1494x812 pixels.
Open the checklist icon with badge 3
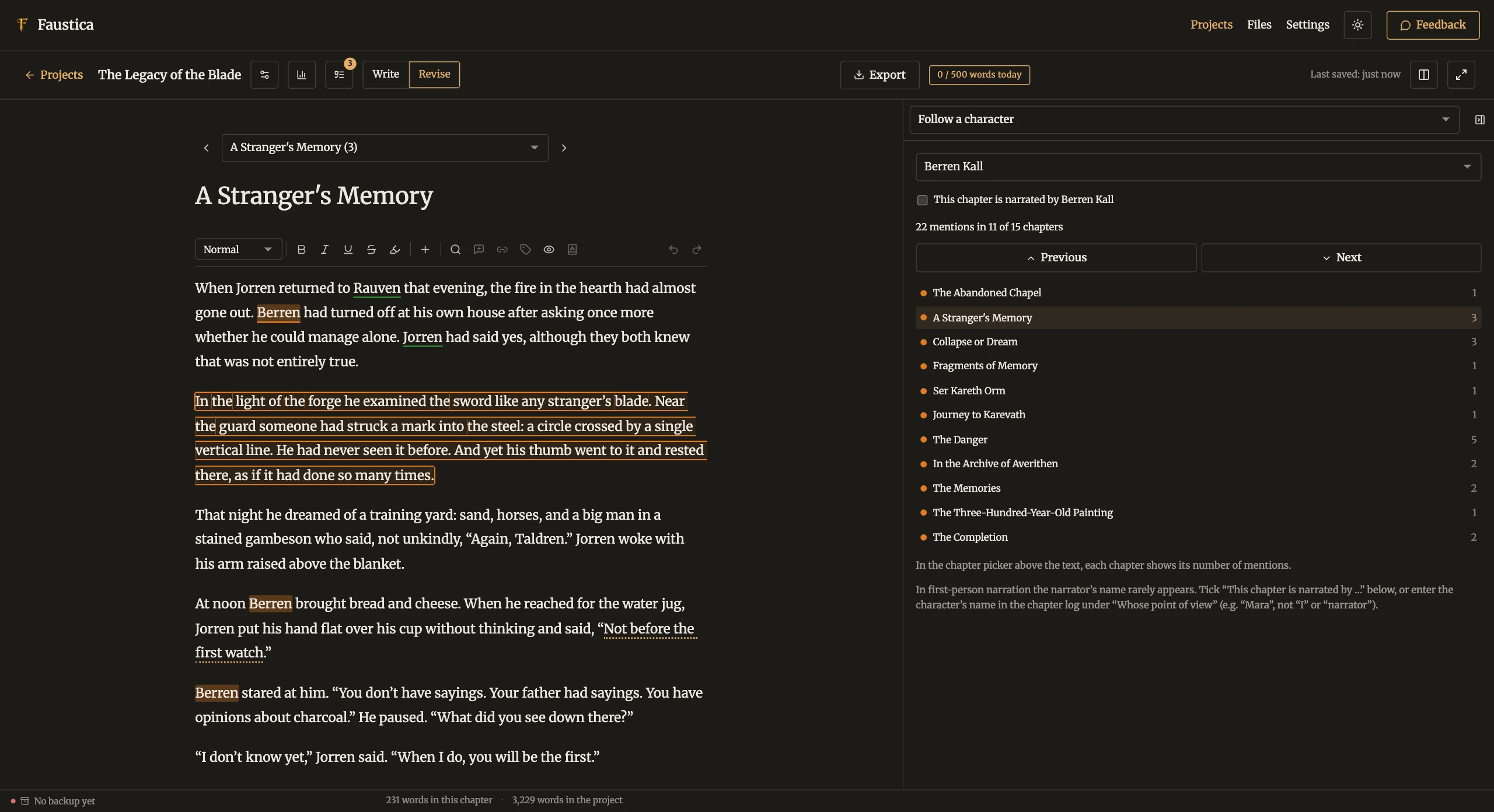point(339,75)
